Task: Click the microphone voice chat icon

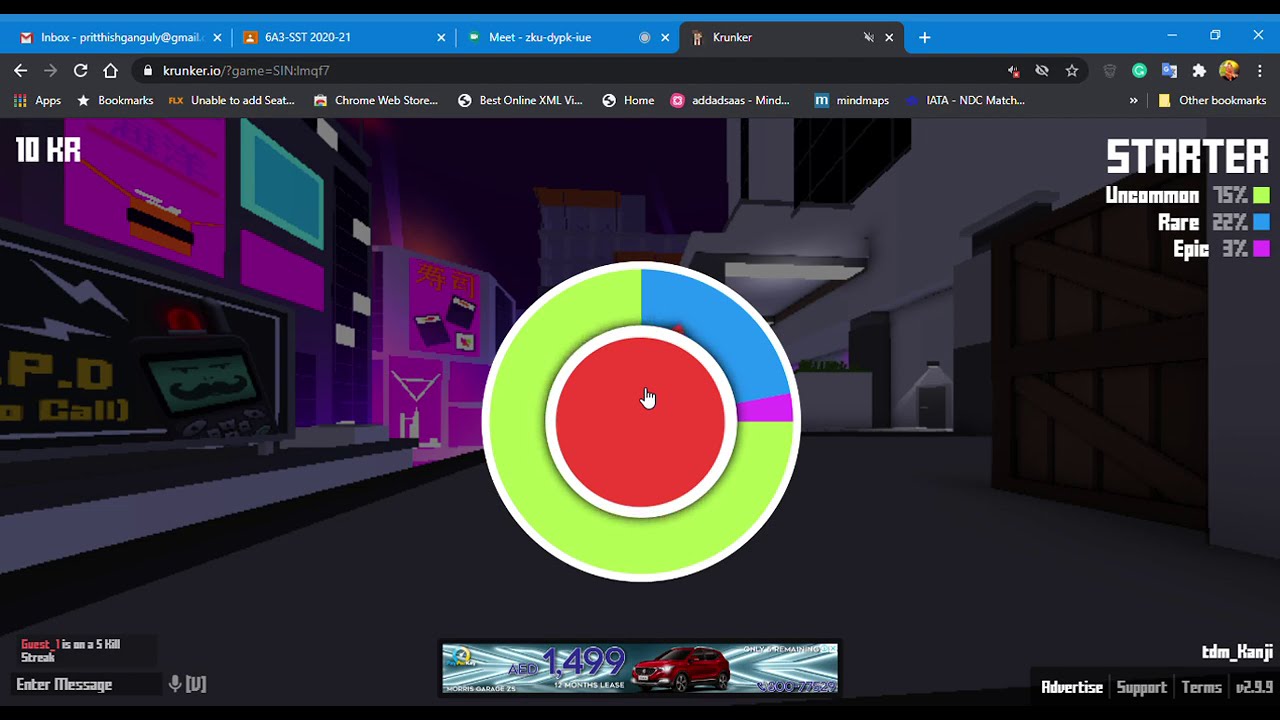Action: click(x=175, y=684)
